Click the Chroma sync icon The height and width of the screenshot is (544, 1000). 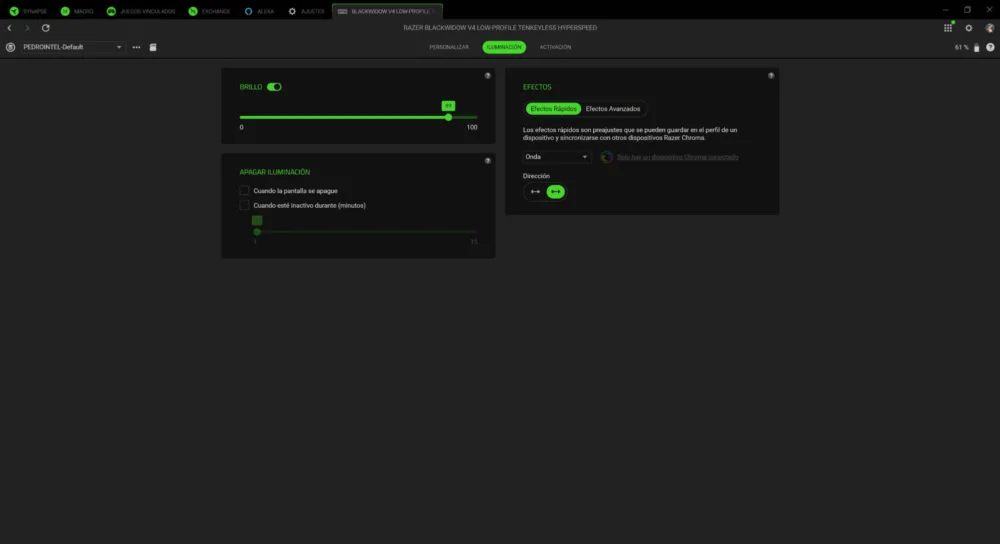607,157
